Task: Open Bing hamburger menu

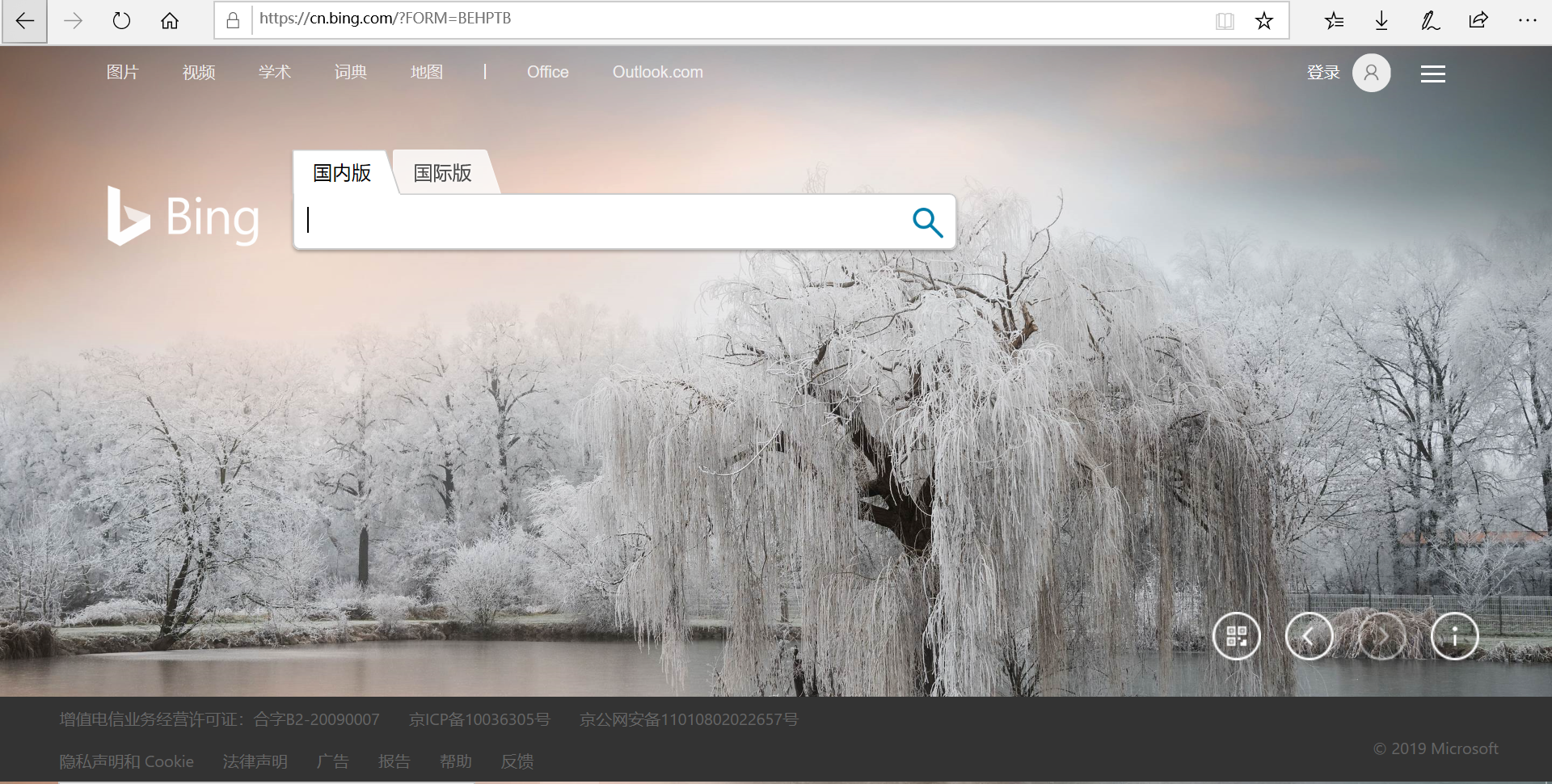Action: (x=1433, y=74)
